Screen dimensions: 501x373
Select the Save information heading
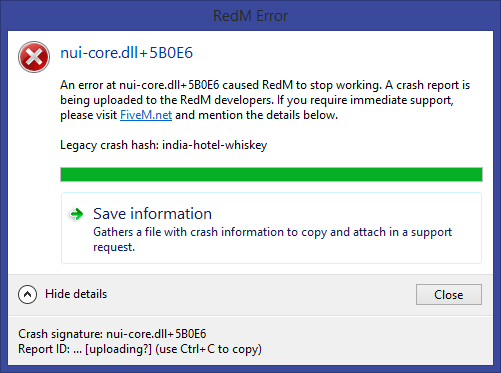click(x=152, y=214)
